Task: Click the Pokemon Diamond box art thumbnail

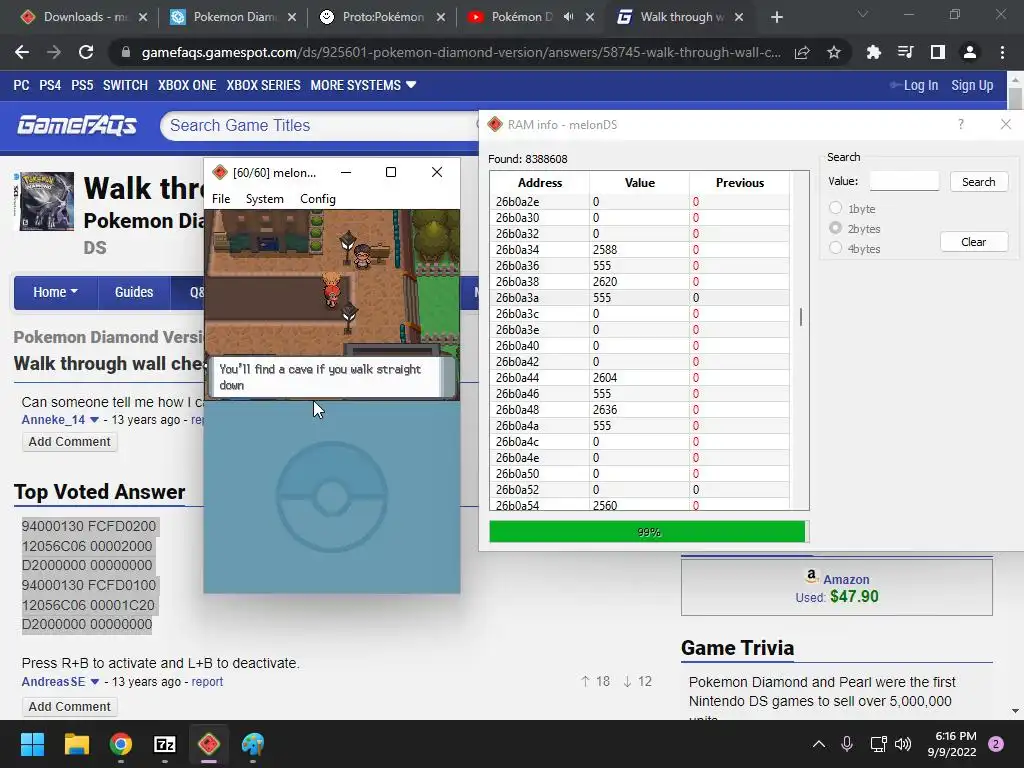Action: tap(44, 201)
